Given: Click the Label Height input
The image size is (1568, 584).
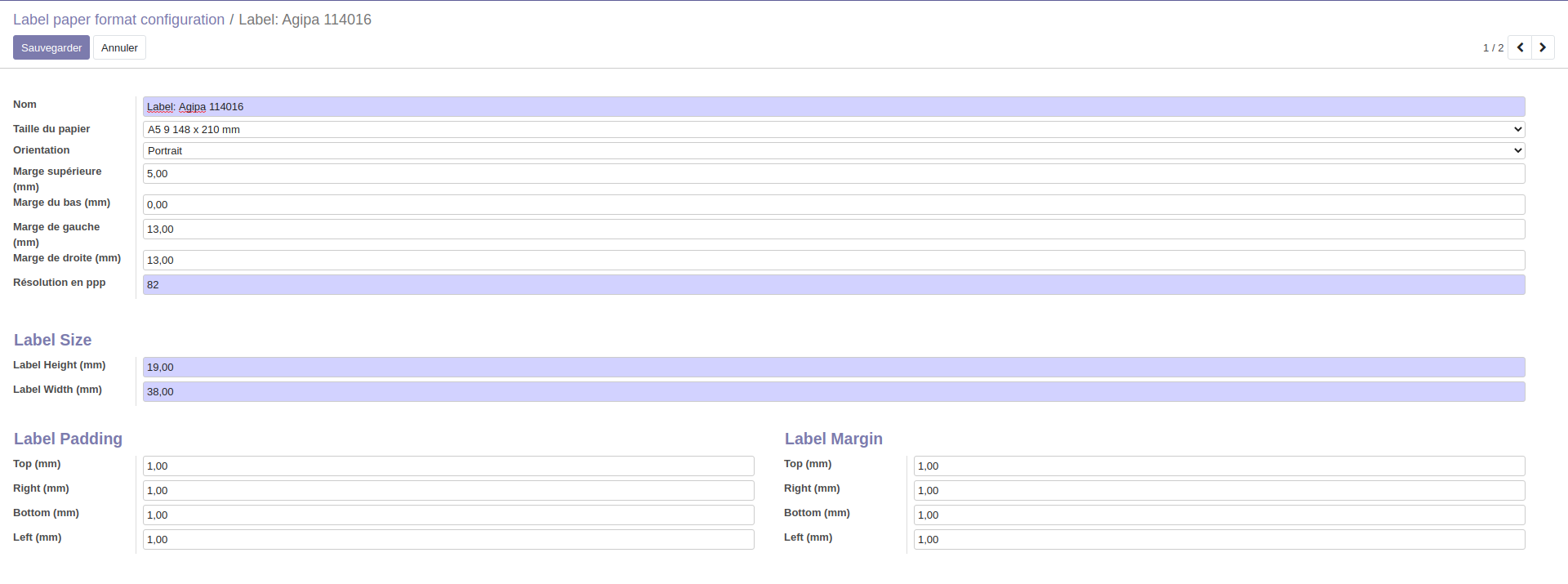Looking at the screenshot, I should (x=833, y=367).
